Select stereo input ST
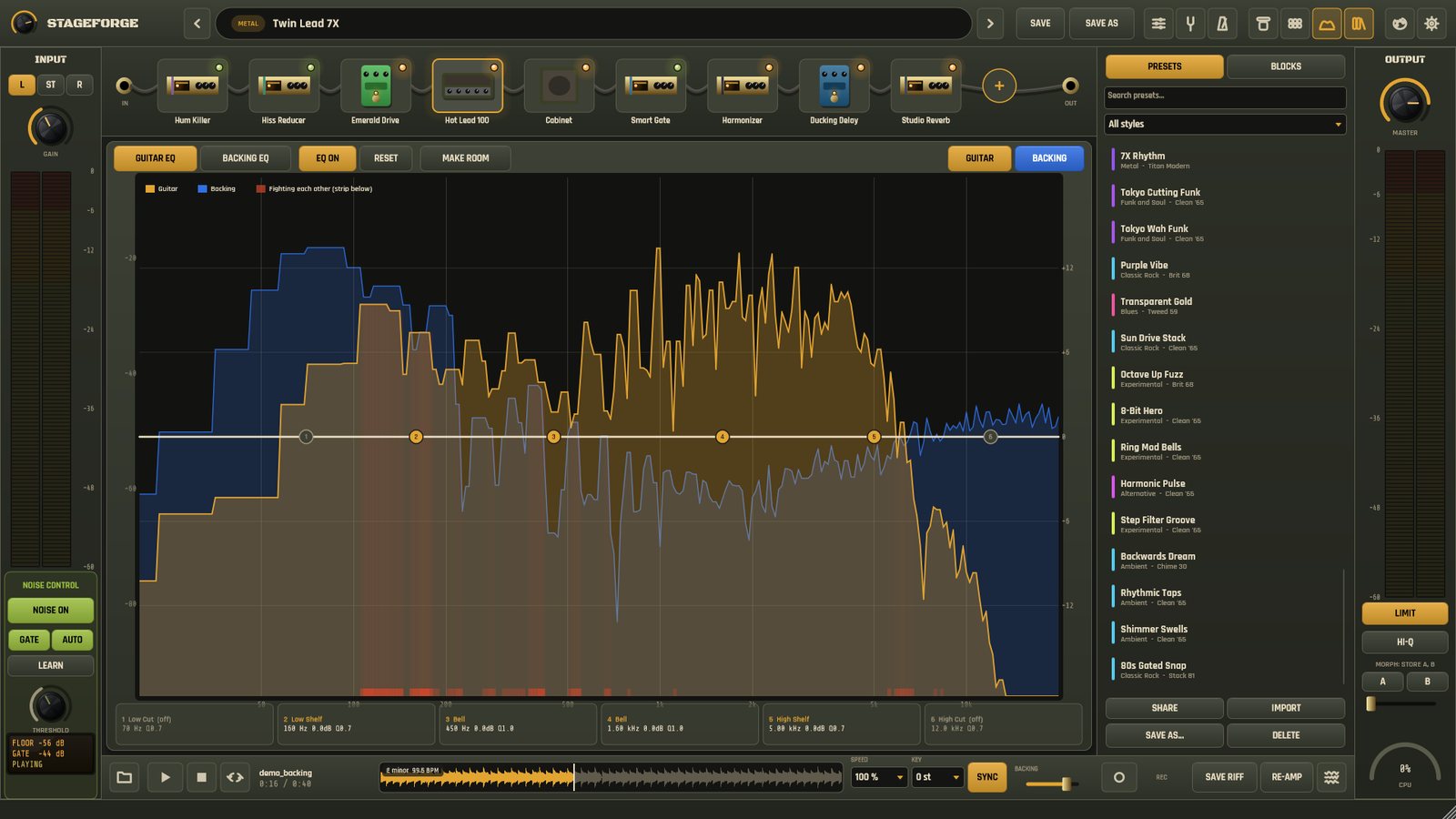Viewport: 1456px width, 819px height. click(51, 85)
